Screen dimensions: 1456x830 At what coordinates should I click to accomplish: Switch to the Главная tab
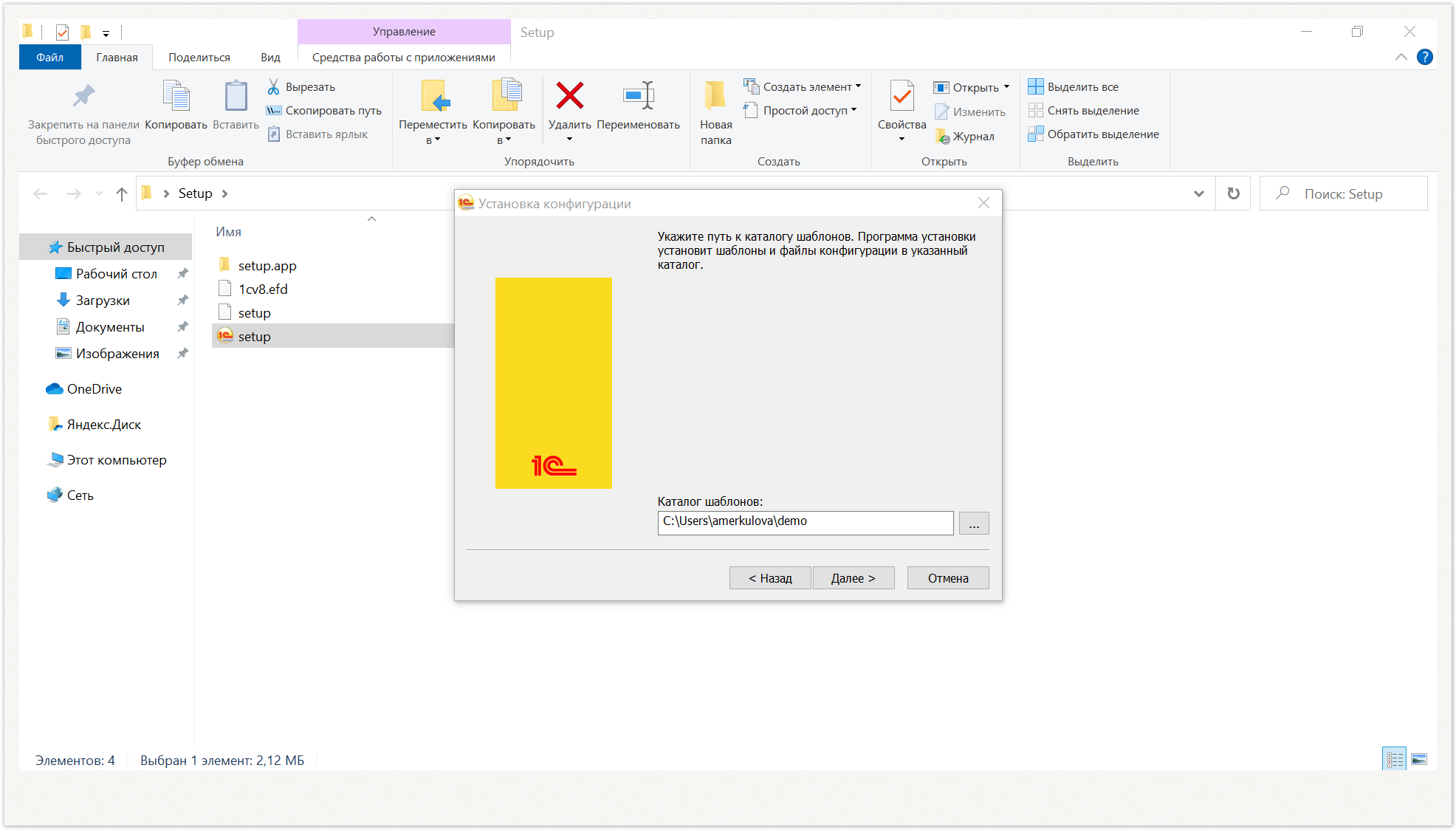pyautogui.click(x=117, y=58)
